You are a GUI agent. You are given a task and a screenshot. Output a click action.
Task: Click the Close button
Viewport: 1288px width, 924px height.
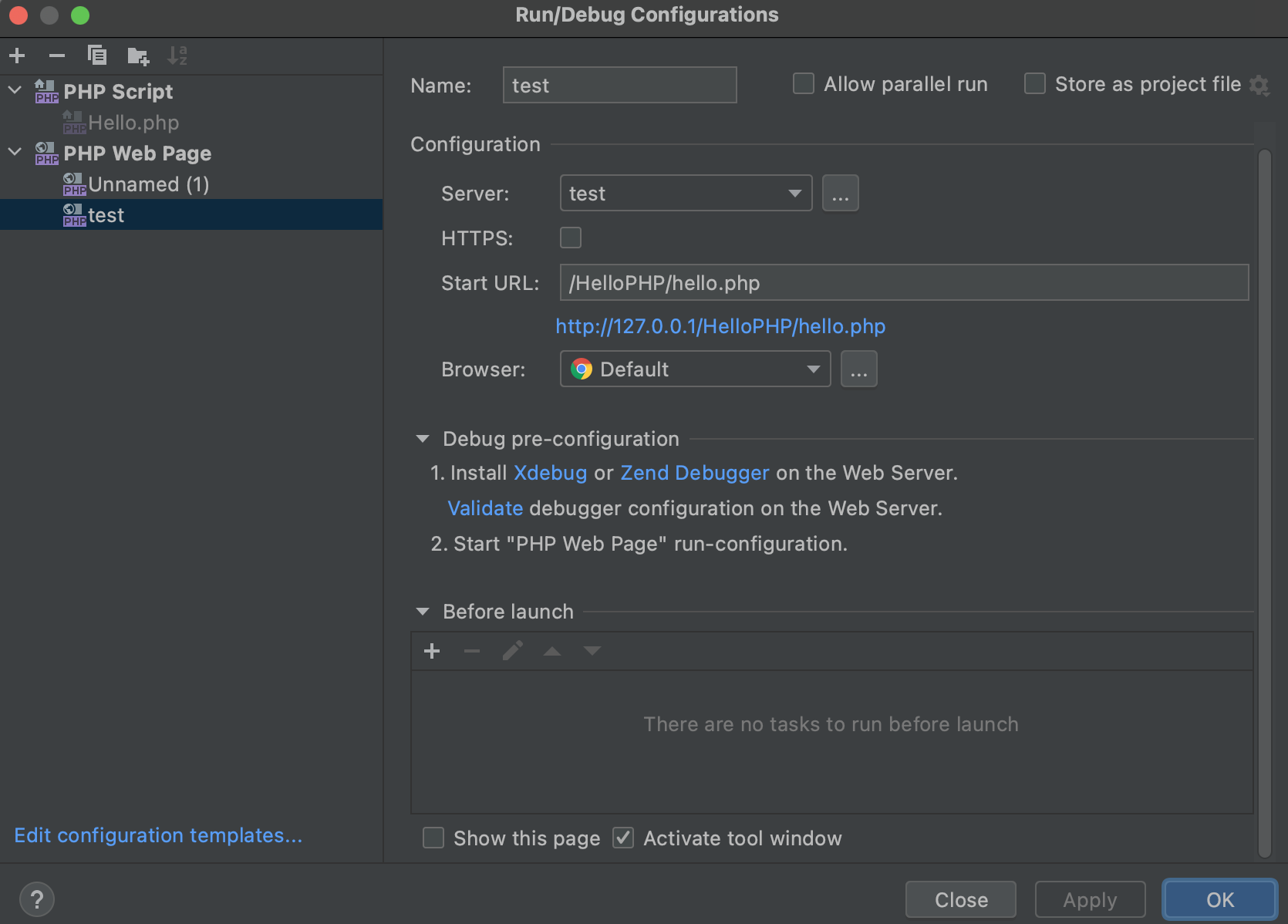961,899
